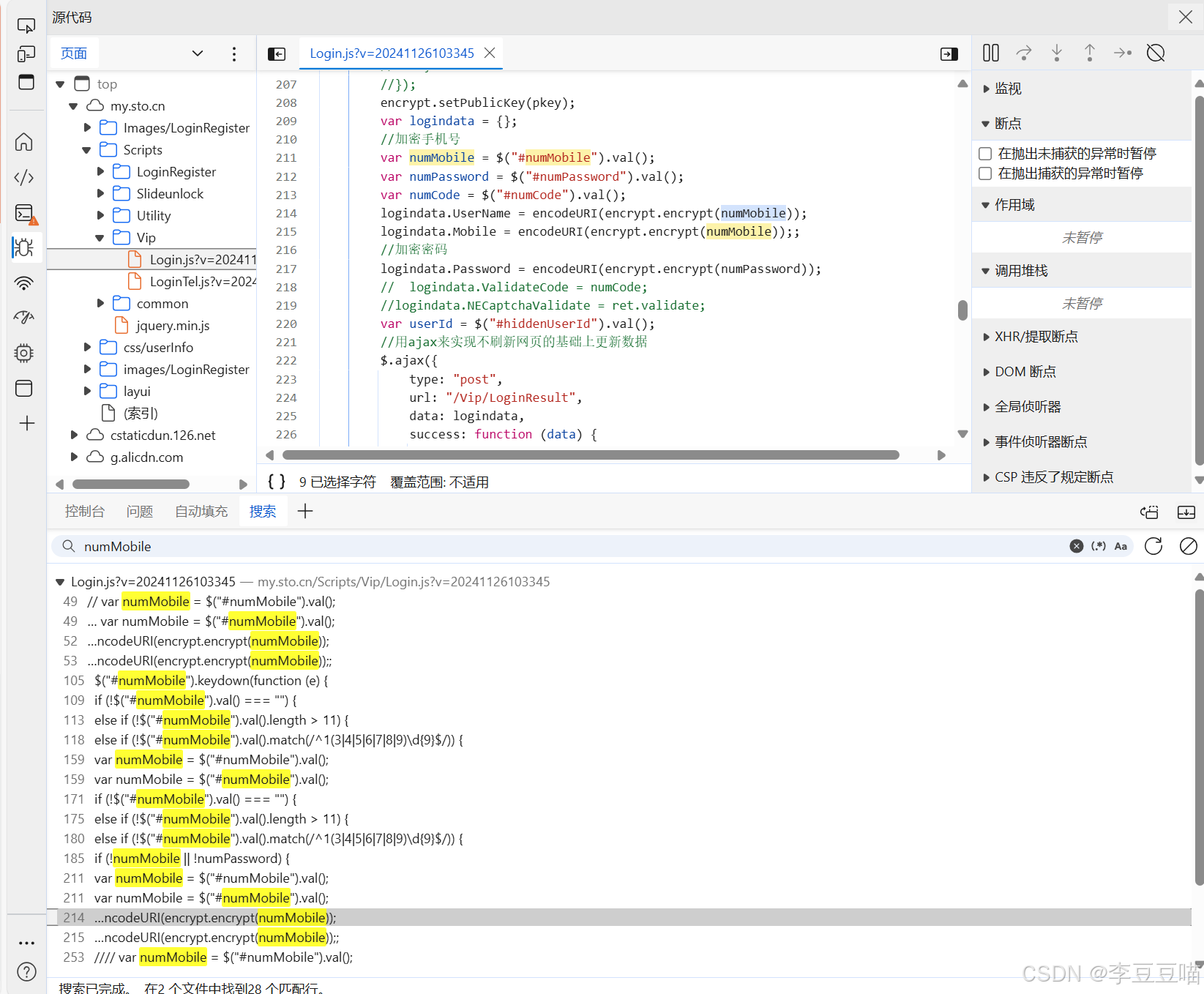Open jquery.min.js file in tree
The width and height of the screenshot is (1204, 994).
pyautogui.click(x=173, y=326)
